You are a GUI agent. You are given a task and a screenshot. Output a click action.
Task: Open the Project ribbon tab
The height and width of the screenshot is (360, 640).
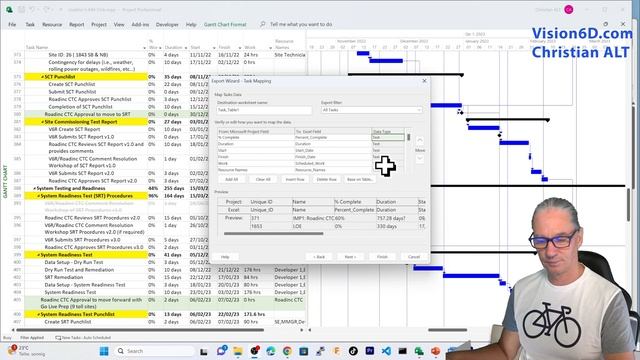99,24
